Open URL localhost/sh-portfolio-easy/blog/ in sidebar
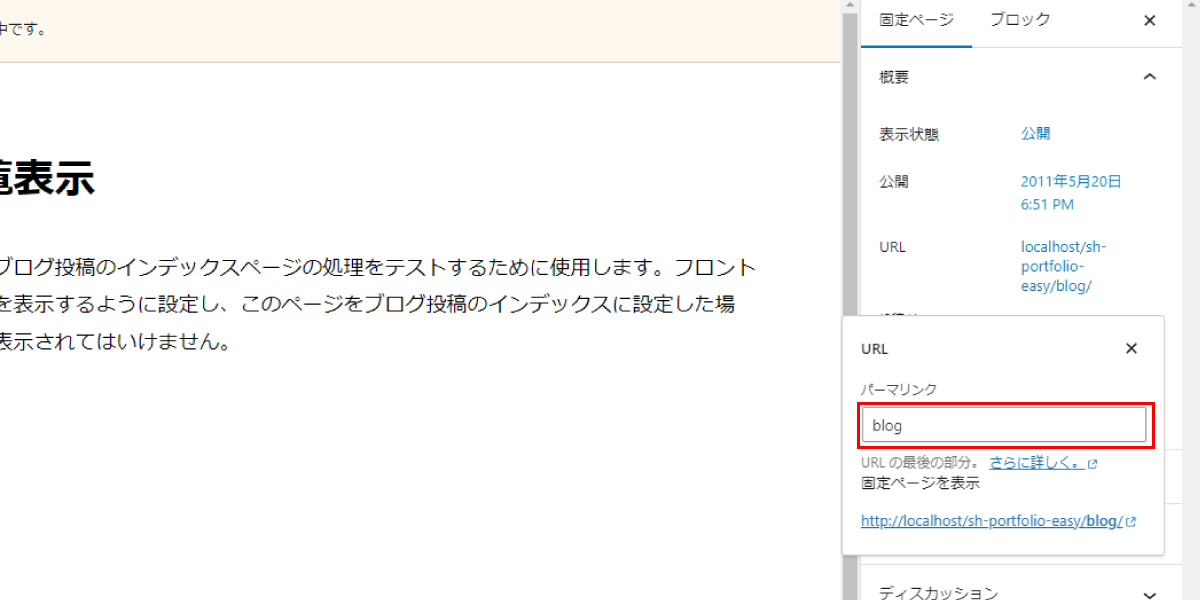 (x=1064, y=266)
